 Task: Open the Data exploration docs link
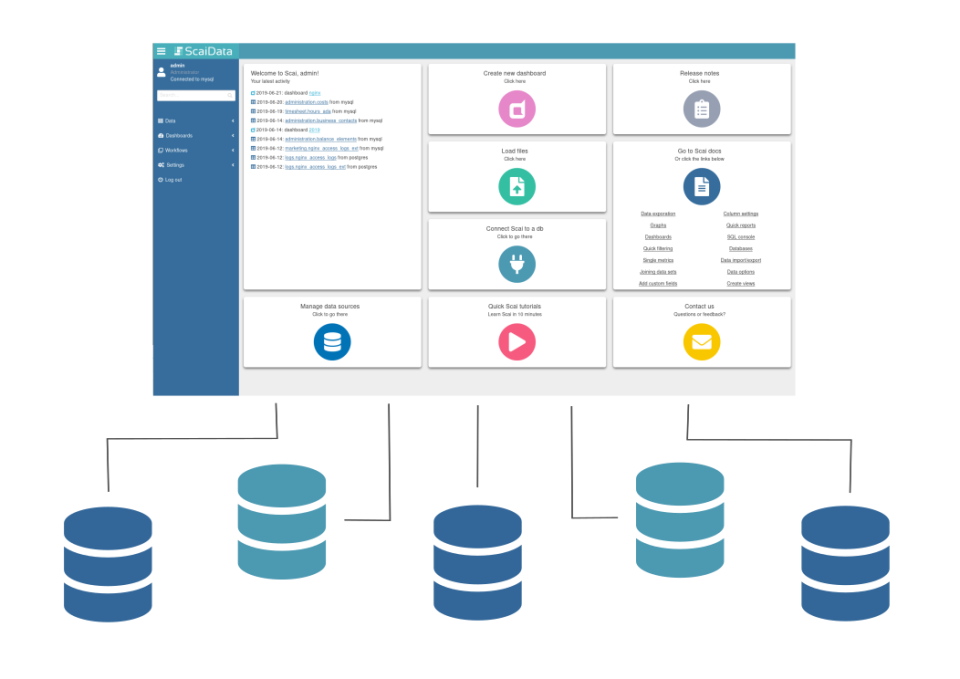657,213
